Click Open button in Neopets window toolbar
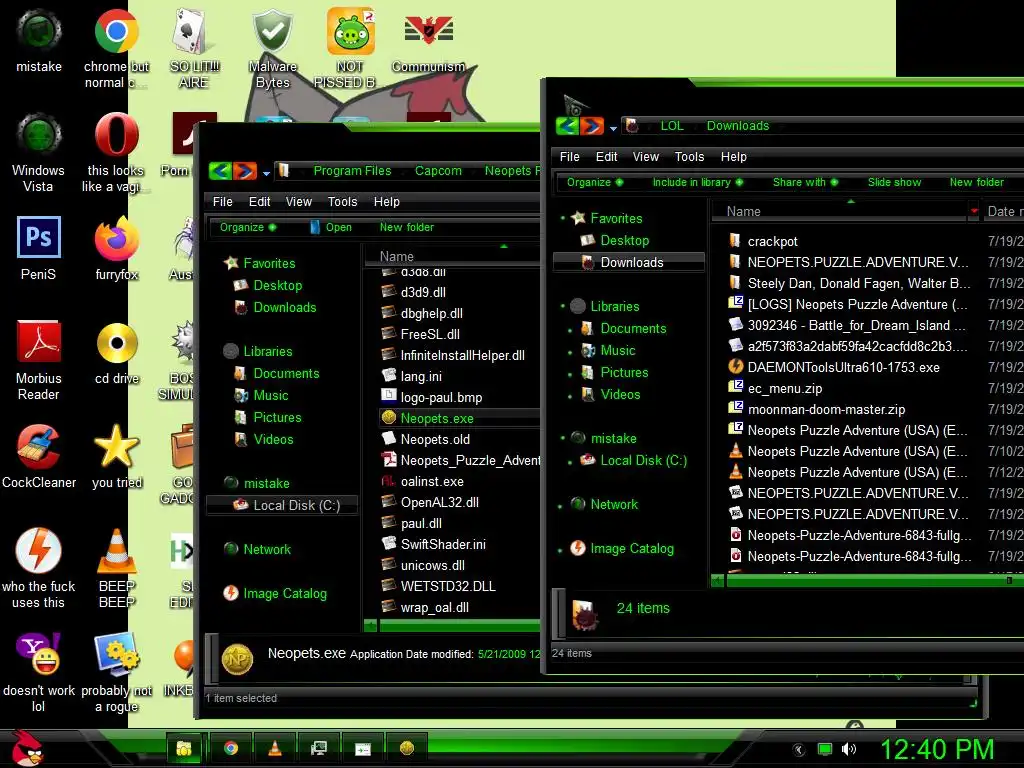The height and width of the screenshot is (768, 1024). pyautogui.click(x=331, y=227)
